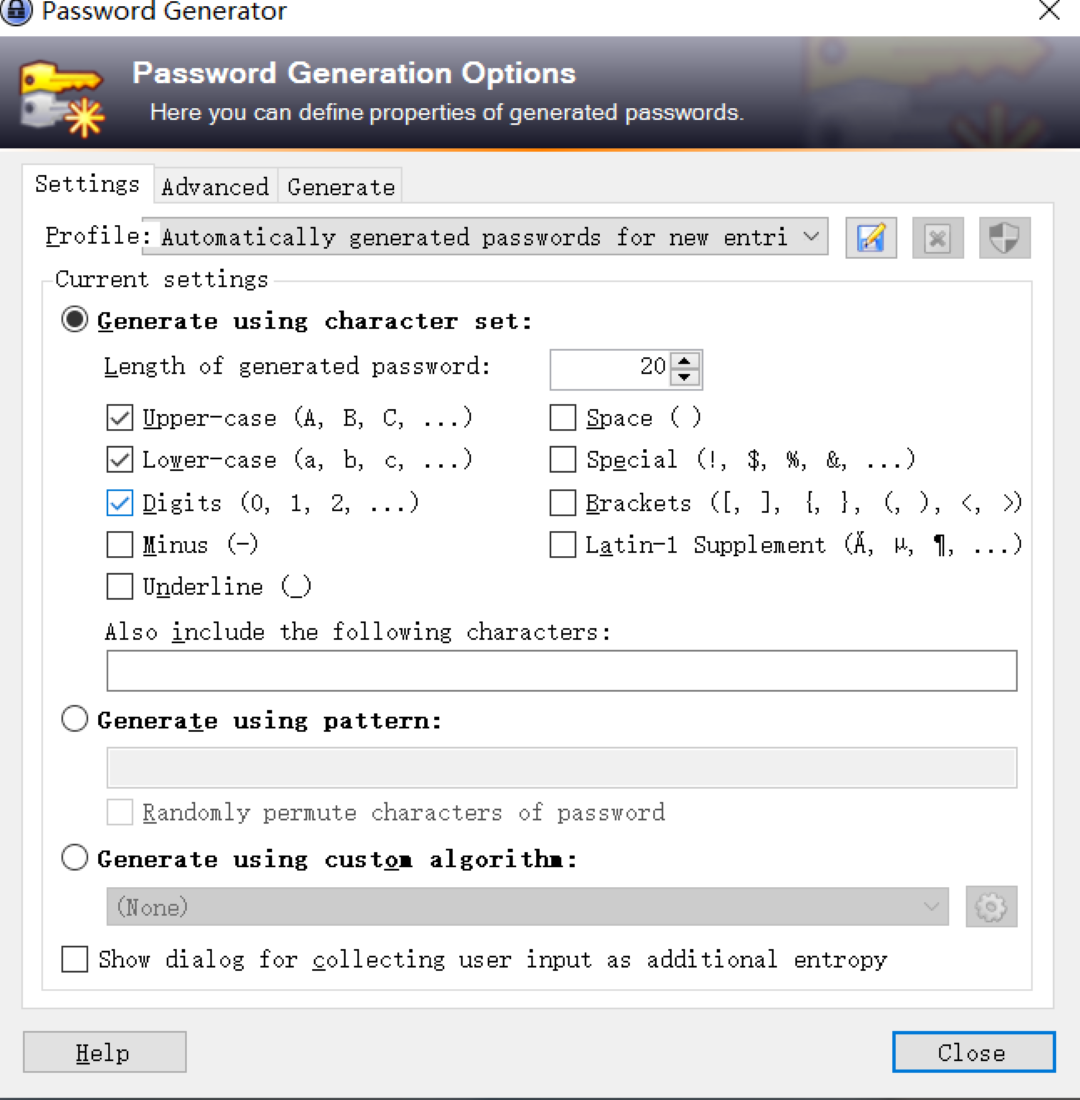This screenshot has width=1080, height=1100.
Task: Open the Generate tab
Action: (340, 187)
